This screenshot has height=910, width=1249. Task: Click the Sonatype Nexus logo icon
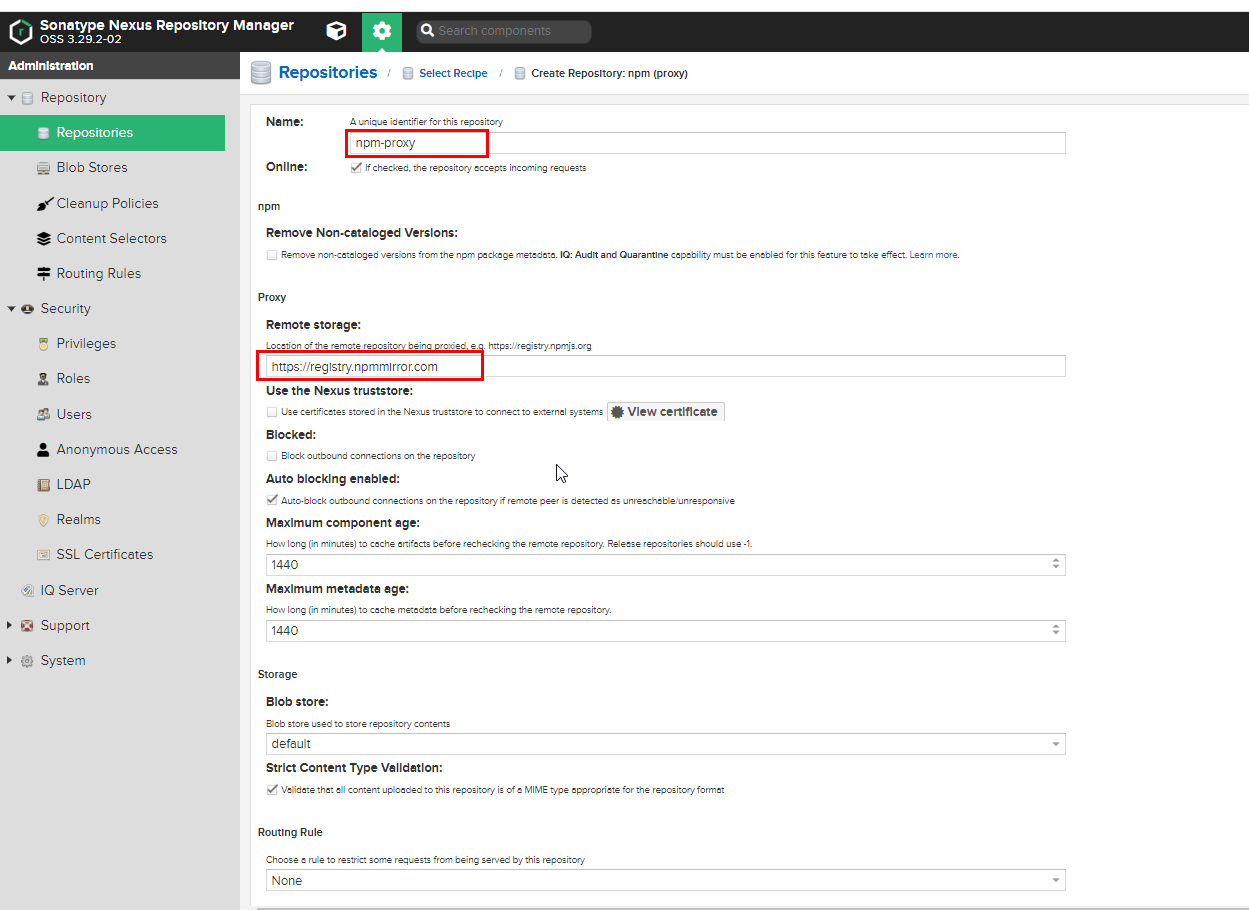coord(20,32)
